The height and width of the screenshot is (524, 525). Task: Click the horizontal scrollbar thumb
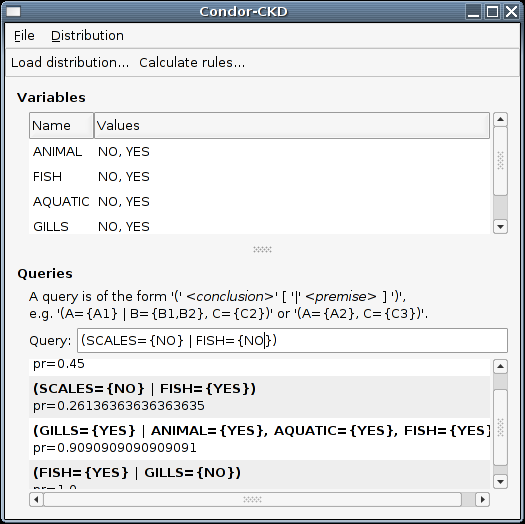tap(252, 500)
